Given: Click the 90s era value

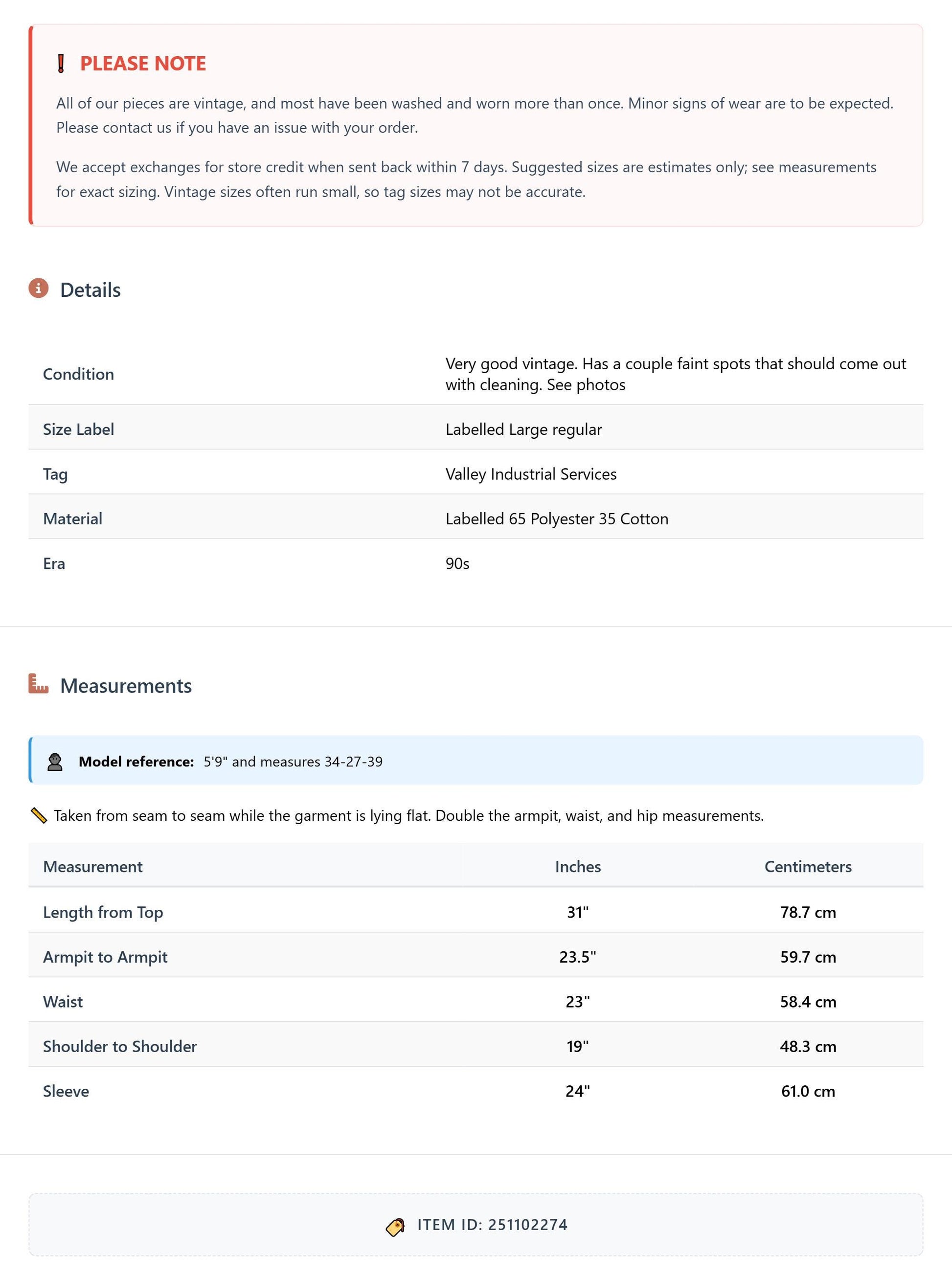Looking at the screenshot, I should coord(457,563).
